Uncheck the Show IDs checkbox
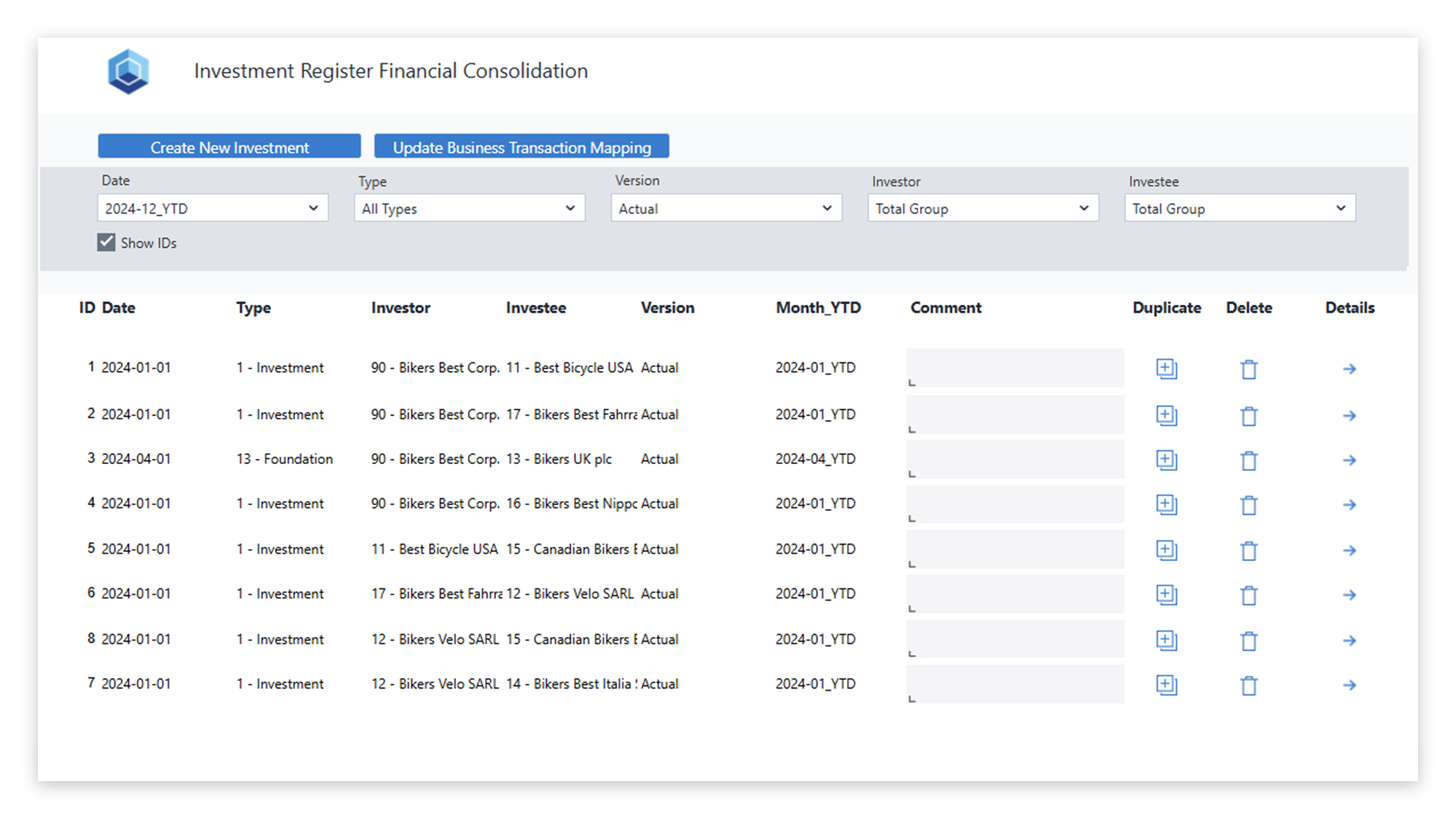The width and height of the screenshot is (1456, 819). coord(106,242)
